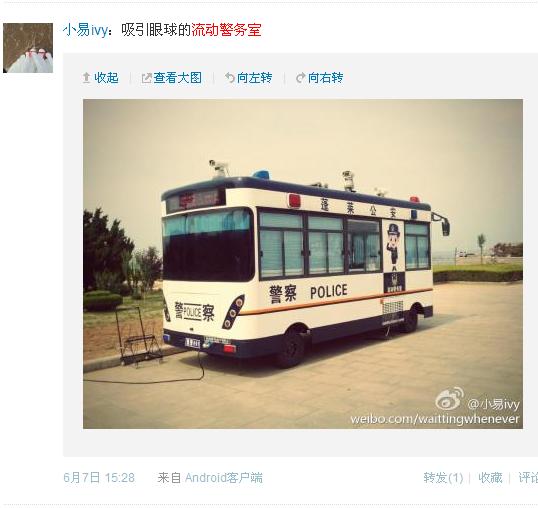
Task: Select 向左转 to rotate left
Action: tap(255, 78)
